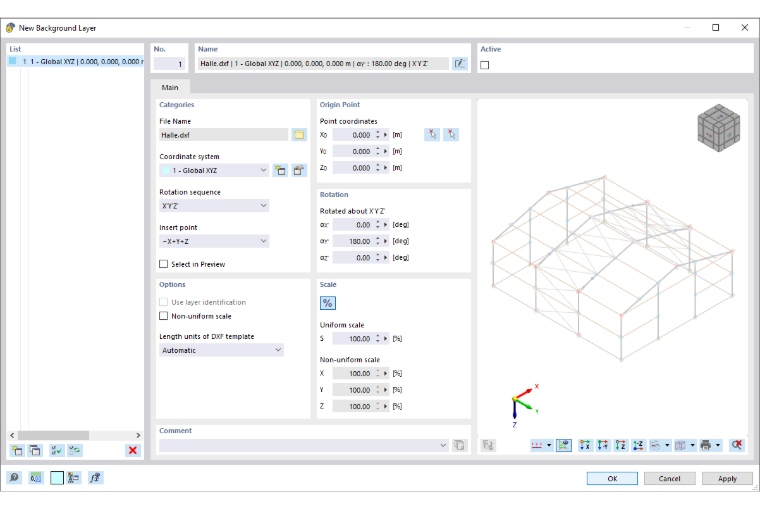Click the Cancel button
This screenshot has height=509, width=760.
(669, 478)
